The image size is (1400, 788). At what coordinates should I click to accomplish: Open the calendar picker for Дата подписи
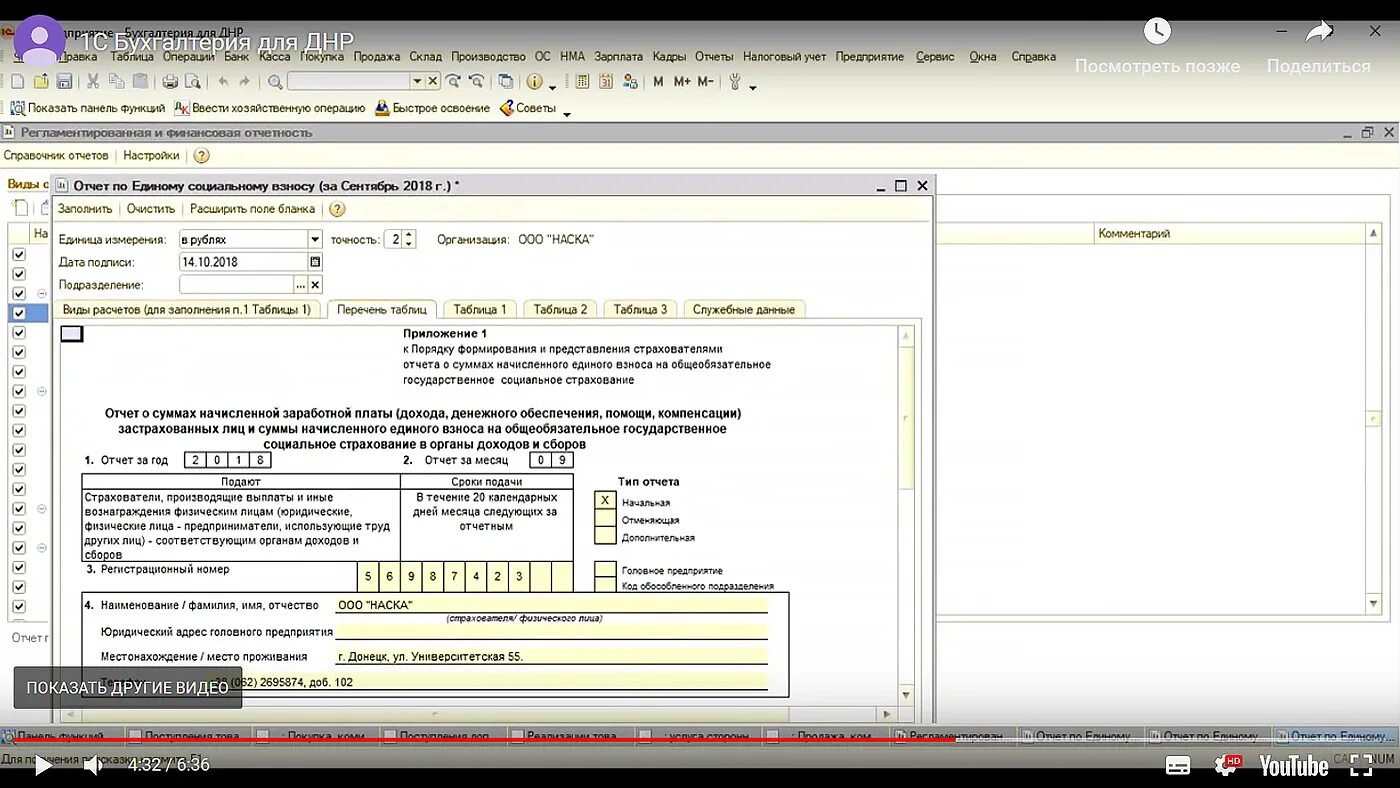(315, 262)
